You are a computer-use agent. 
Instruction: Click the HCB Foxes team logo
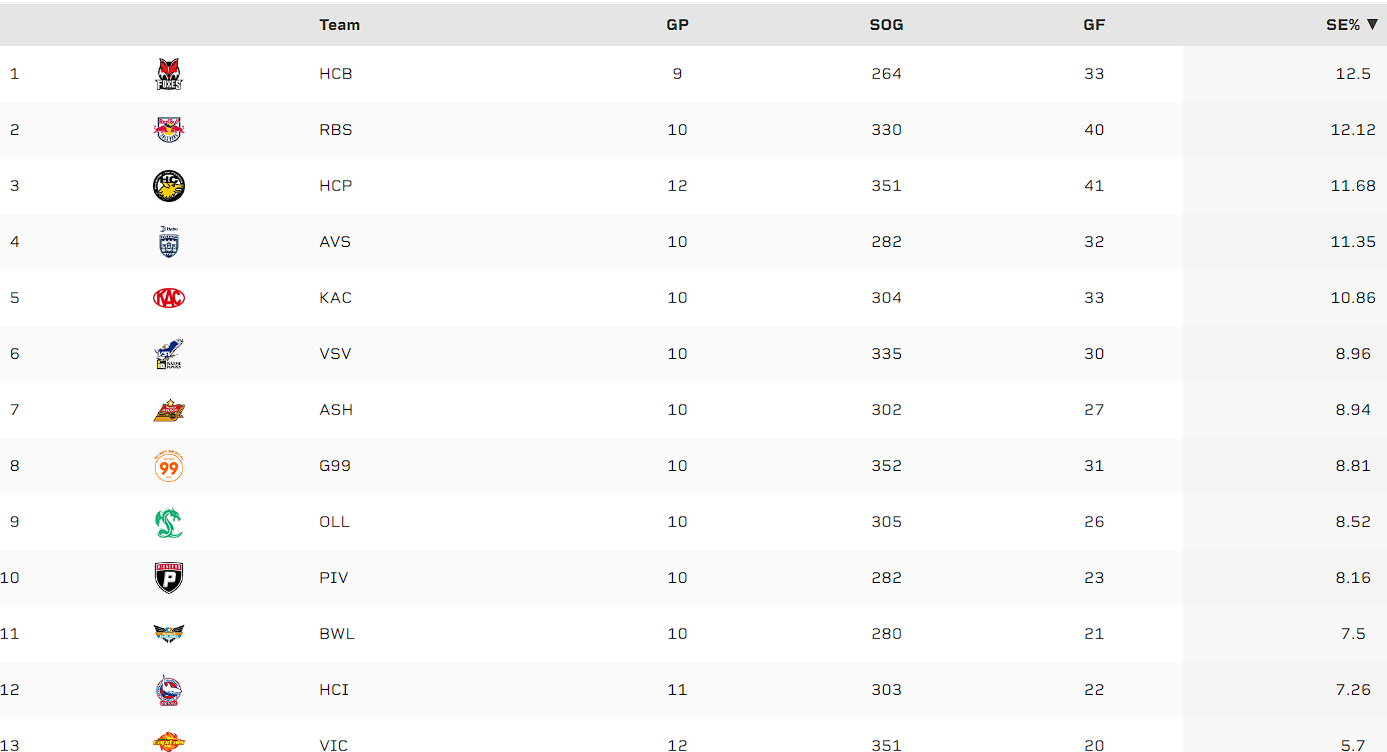169,74
